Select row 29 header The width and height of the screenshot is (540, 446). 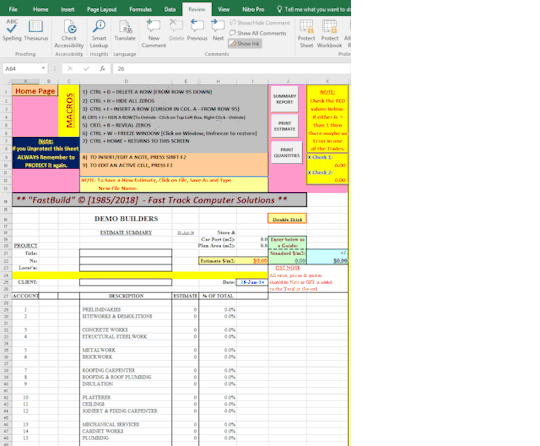[x=6, y=310]
